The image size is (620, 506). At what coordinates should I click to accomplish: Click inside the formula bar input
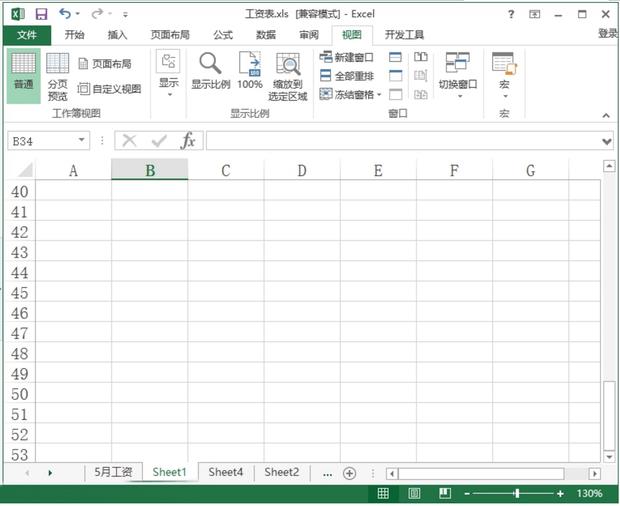400,141
